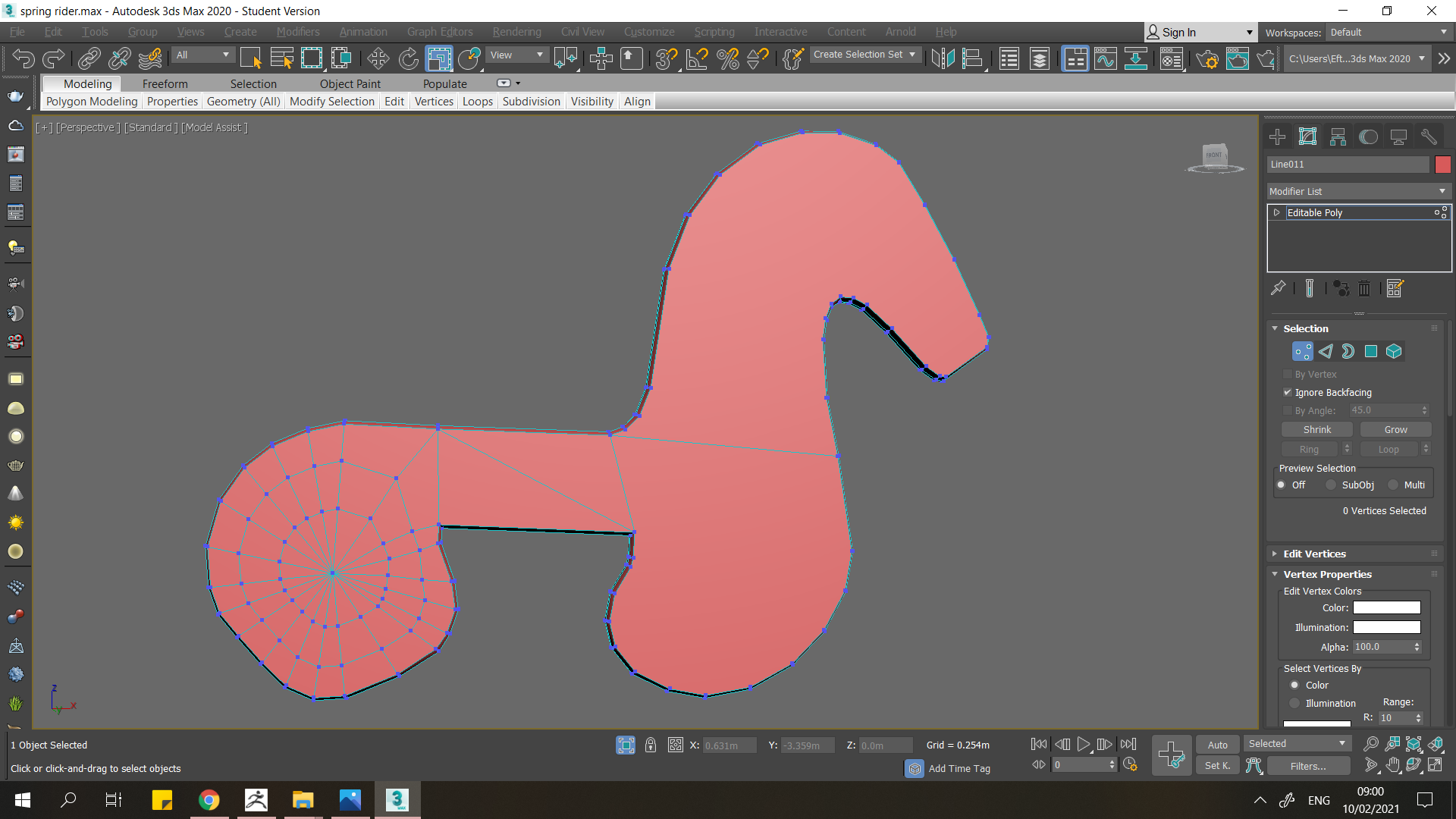This screenshot has height=819, width=1456.
Task: Activate the Select and Move tool
Action: pos(378,58)
